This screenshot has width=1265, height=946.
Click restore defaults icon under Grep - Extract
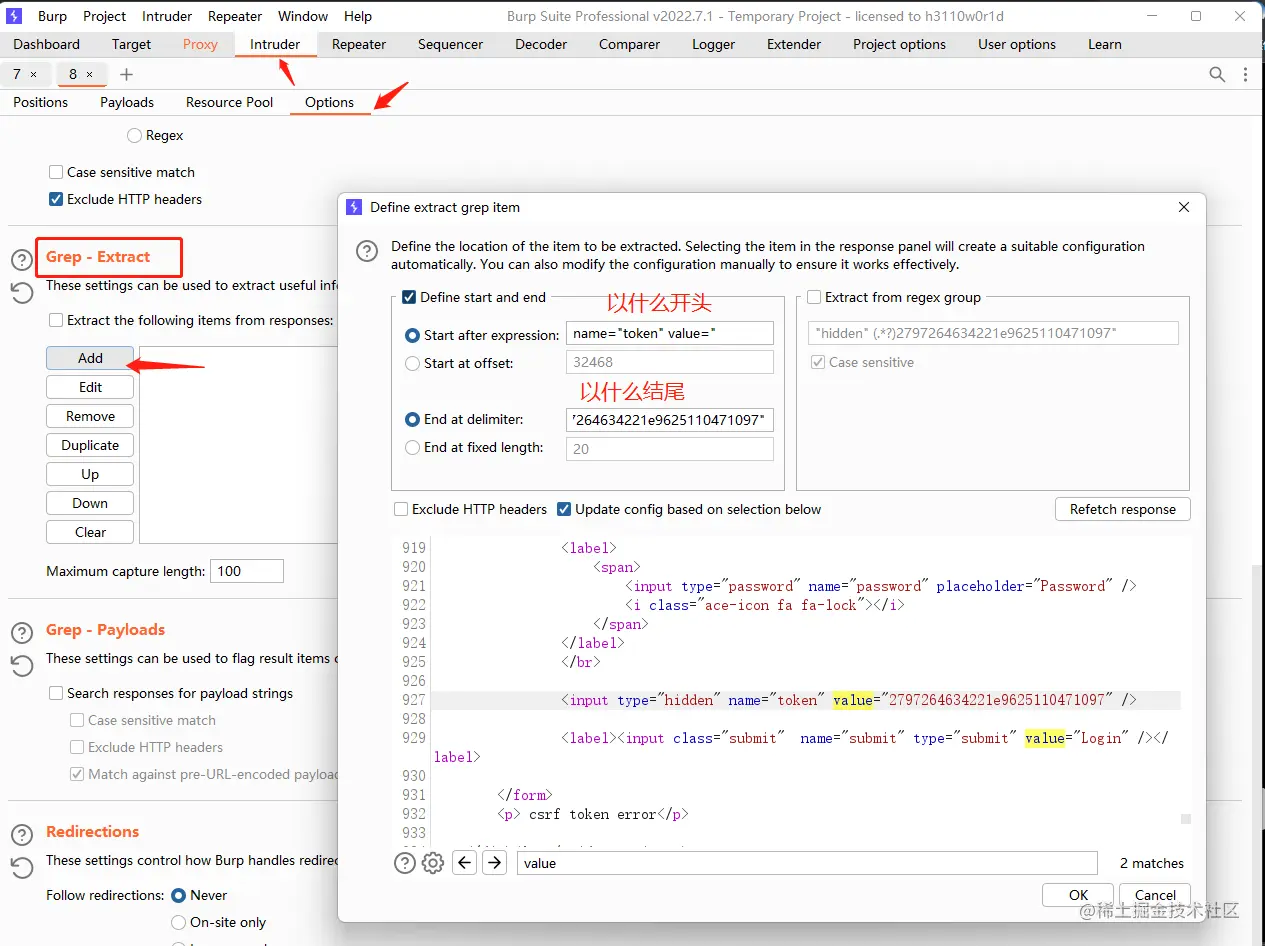[22, 292]
